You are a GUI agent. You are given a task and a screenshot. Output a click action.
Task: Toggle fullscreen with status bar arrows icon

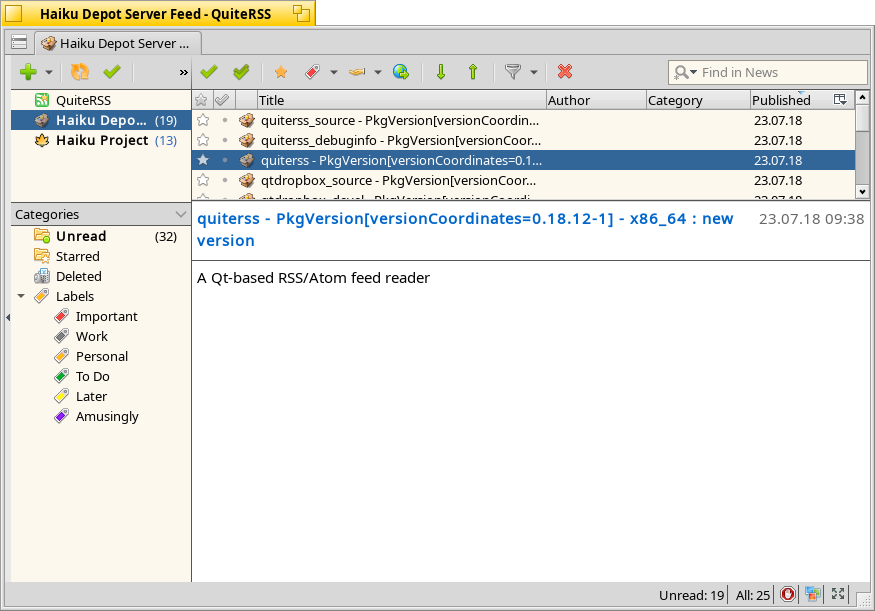coord(838,594)
